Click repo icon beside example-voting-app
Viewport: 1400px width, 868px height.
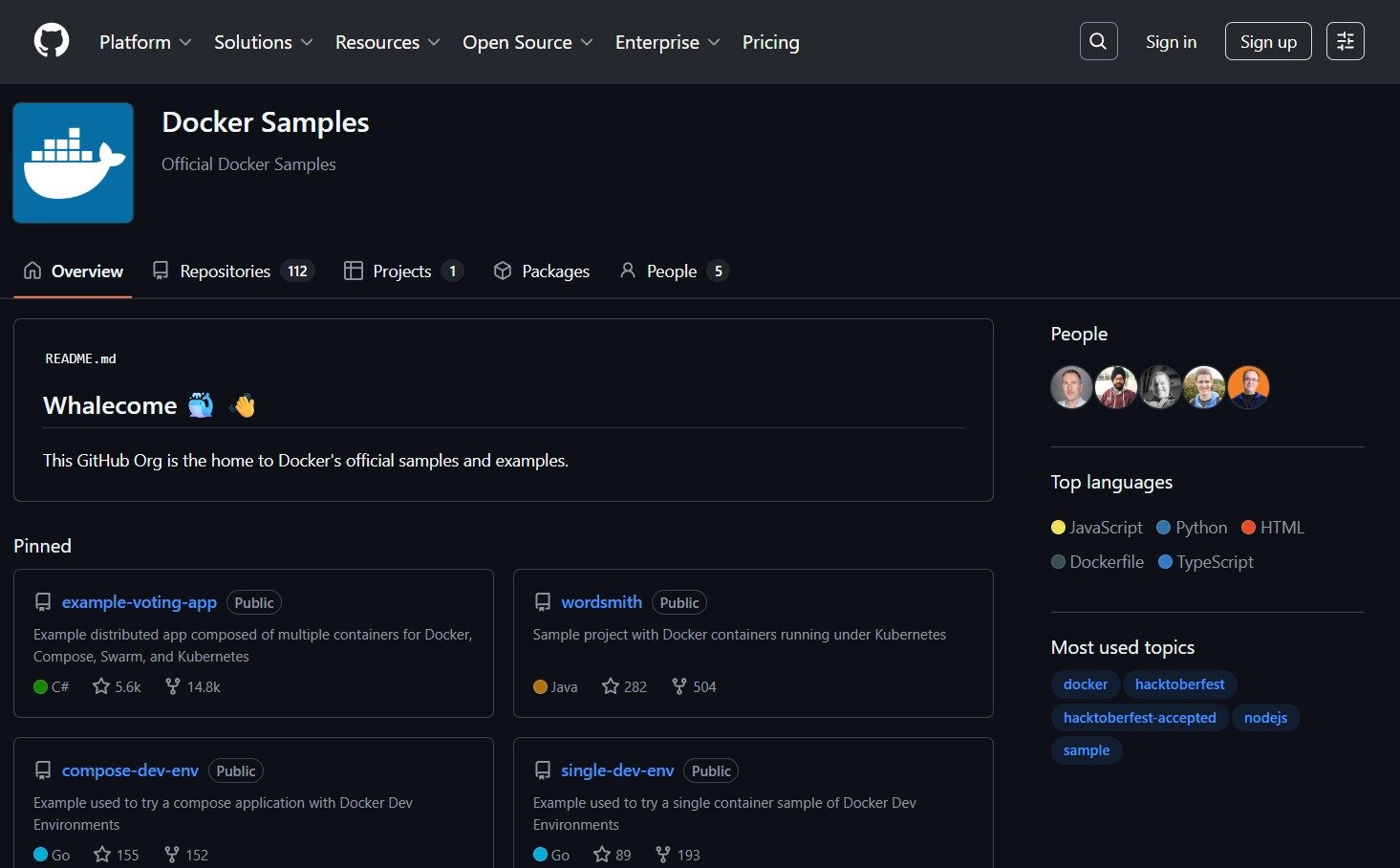pyautogui.click(x=43, y=602)
